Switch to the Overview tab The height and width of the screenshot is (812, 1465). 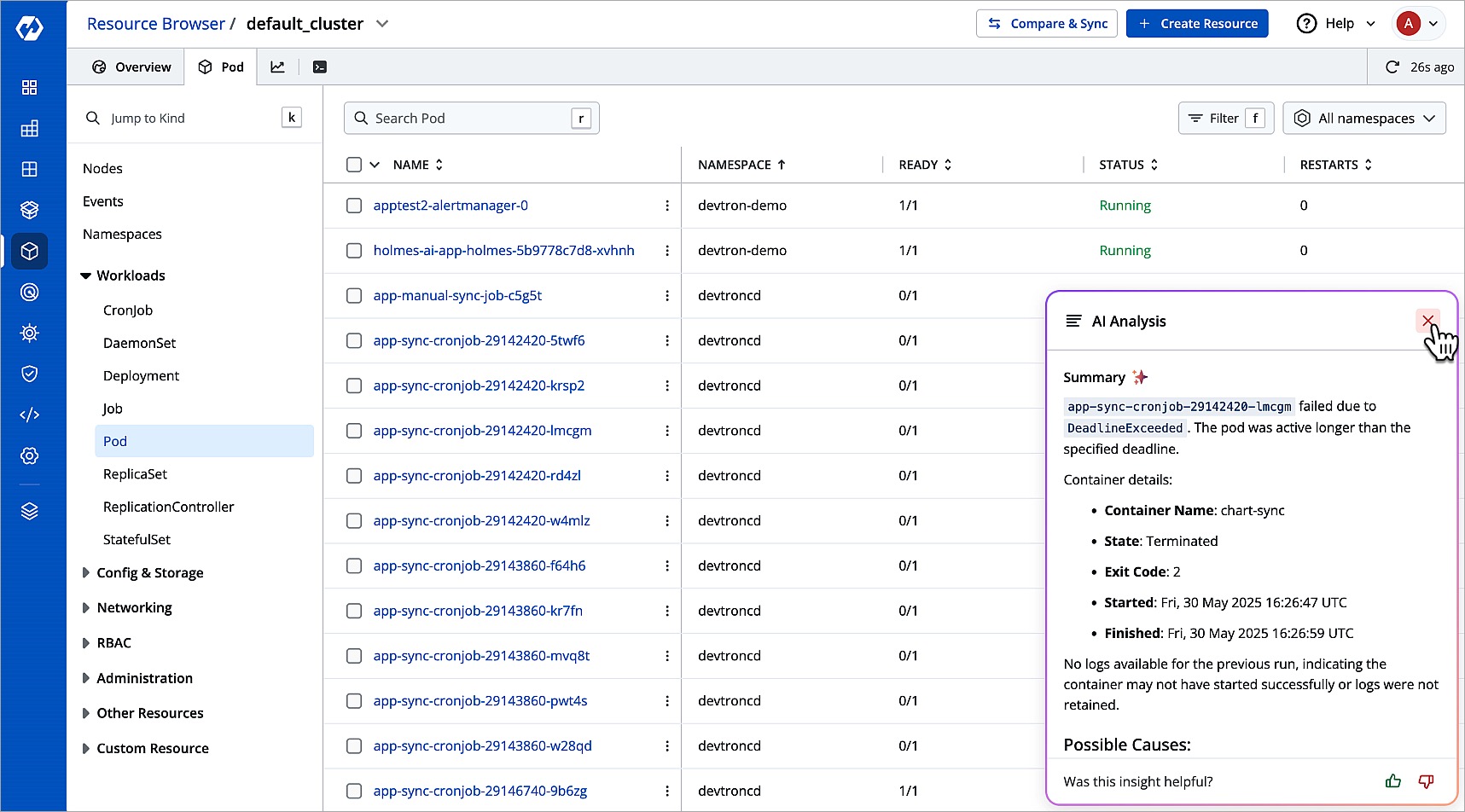(x=131, y=67)
